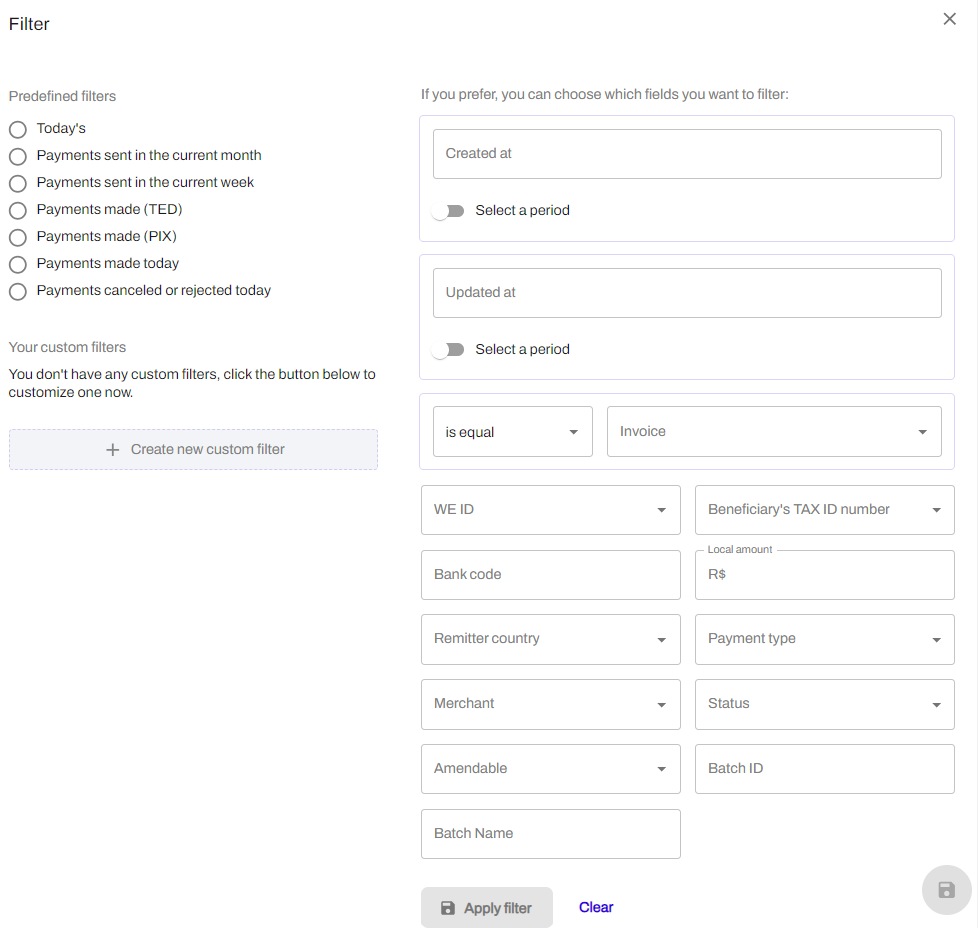Viewport: 978px width, 928px height.
Task: Expand the Invoice dropdown
Action: click(x=774, y=432)
